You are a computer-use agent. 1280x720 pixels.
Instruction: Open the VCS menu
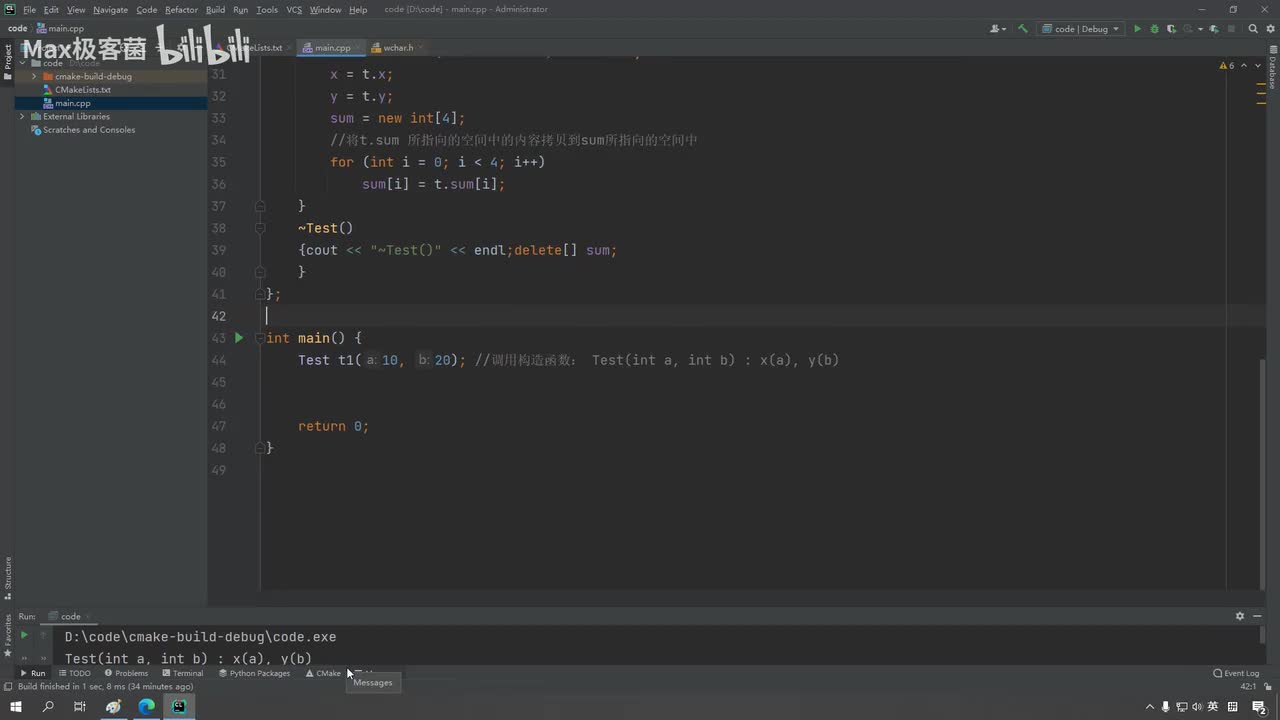tap(294, 9)
